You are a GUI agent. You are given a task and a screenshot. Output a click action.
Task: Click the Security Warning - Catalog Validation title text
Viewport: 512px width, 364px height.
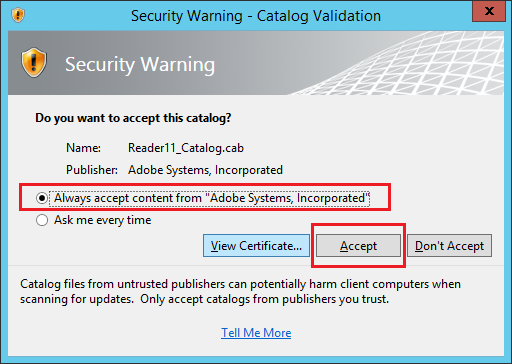(256, 16)
